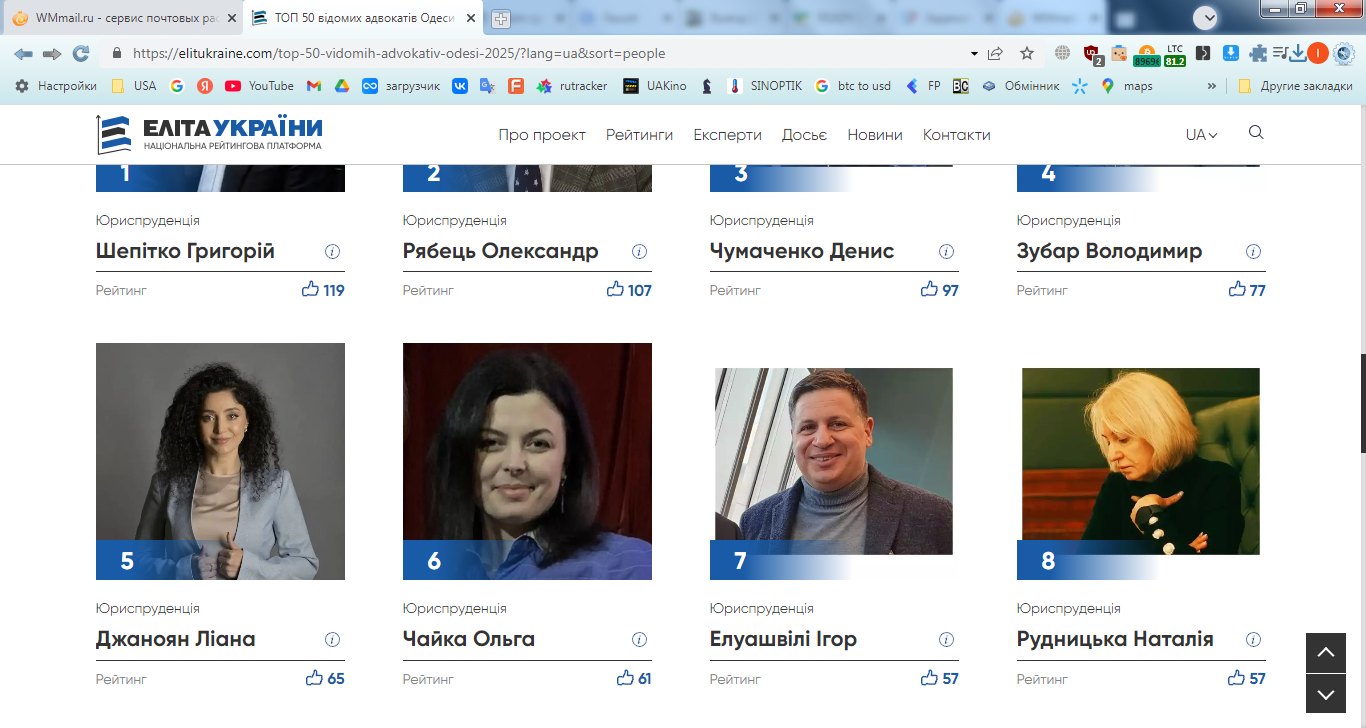The width and height of the screenshot is (1366, 728).
Task: Jump down with the down arrow button
Action: point(1326,694)
